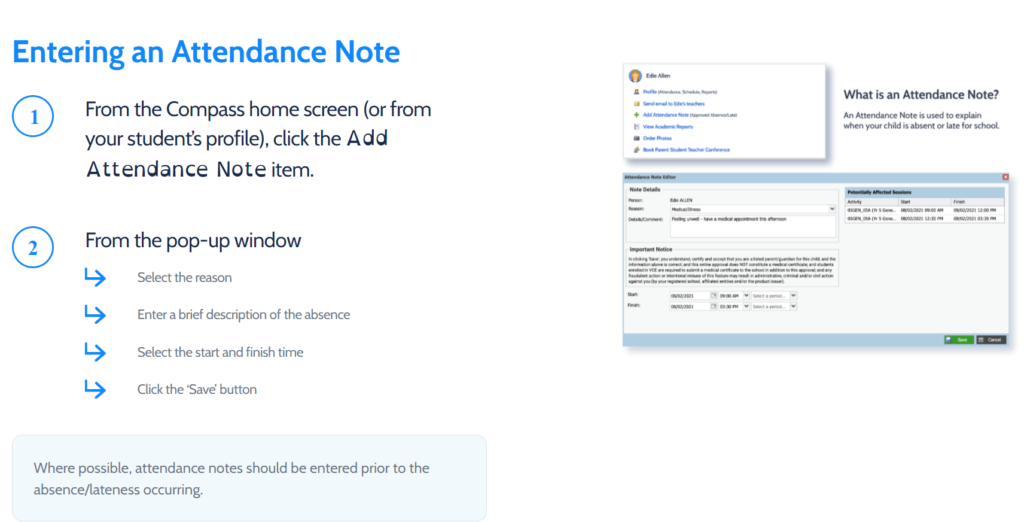Screen dimensions: 1024x522
Task: Open the Start date calendar picker
Action: 711,296
